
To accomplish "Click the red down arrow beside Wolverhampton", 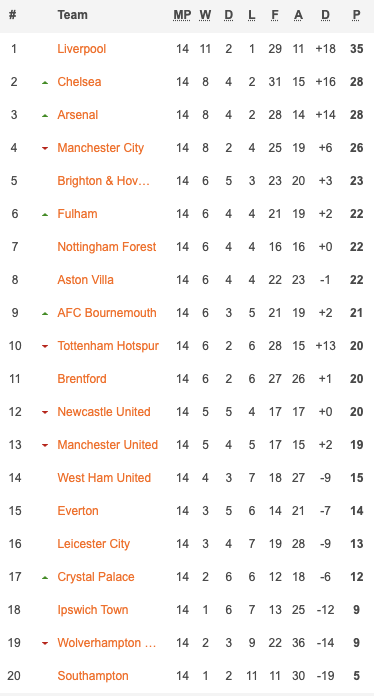I will coord(45,643).
